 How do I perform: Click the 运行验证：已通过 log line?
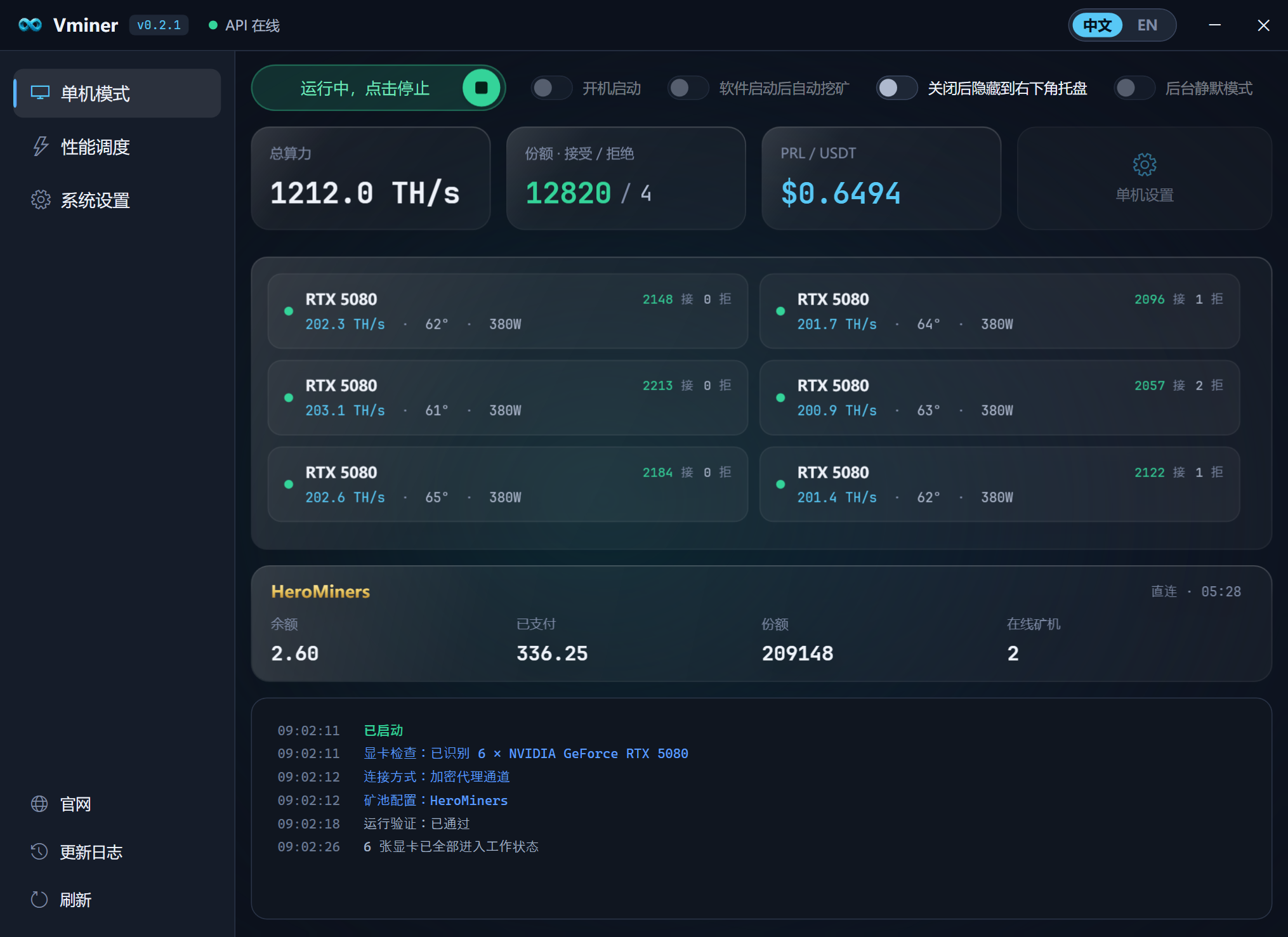417,823
